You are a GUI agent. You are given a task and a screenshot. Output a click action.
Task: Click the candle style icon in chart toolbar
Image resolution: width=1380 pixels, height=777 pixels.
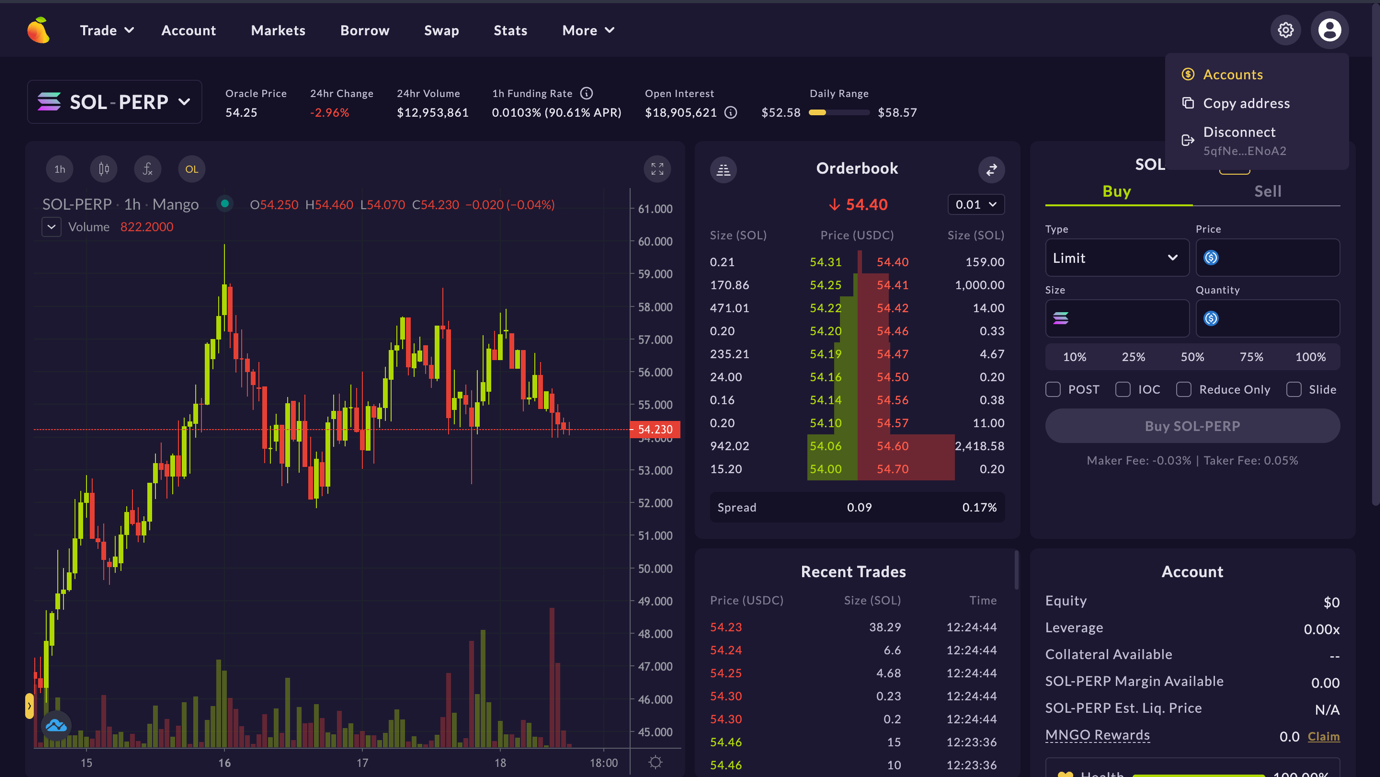tap(103, 169)
